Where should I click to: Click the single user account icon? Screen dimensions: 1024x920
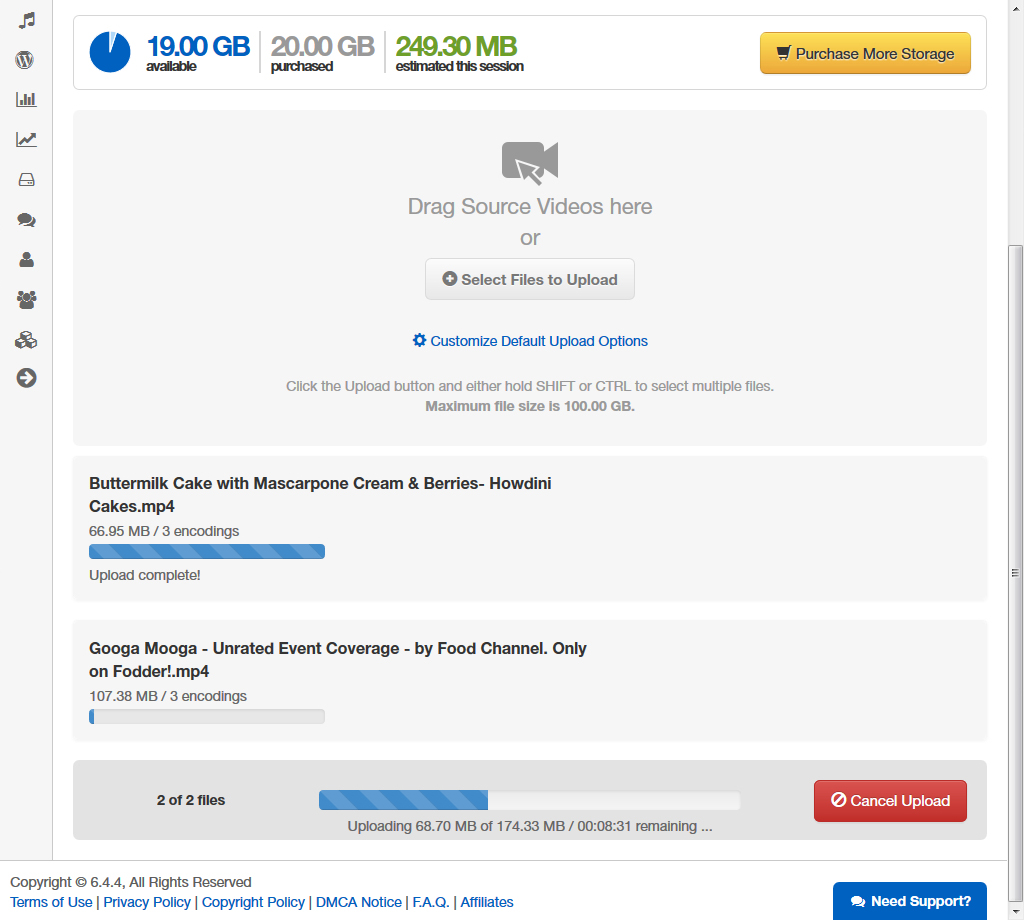(26, 260)
